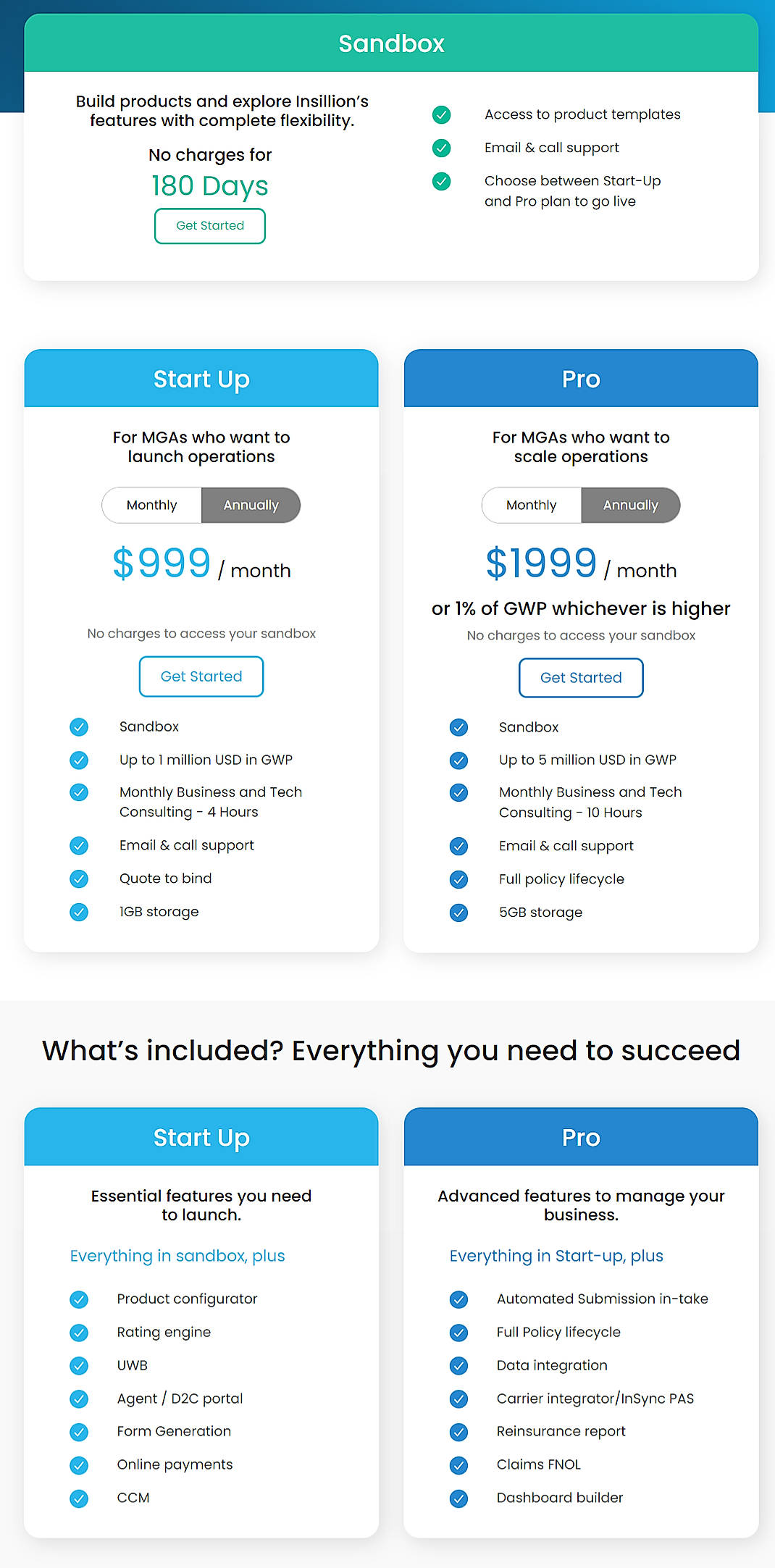Click the checkmark beside Online payments
Image resolution: width=775 pixels, height=1568 pixels.
(x=79, y=1464)
